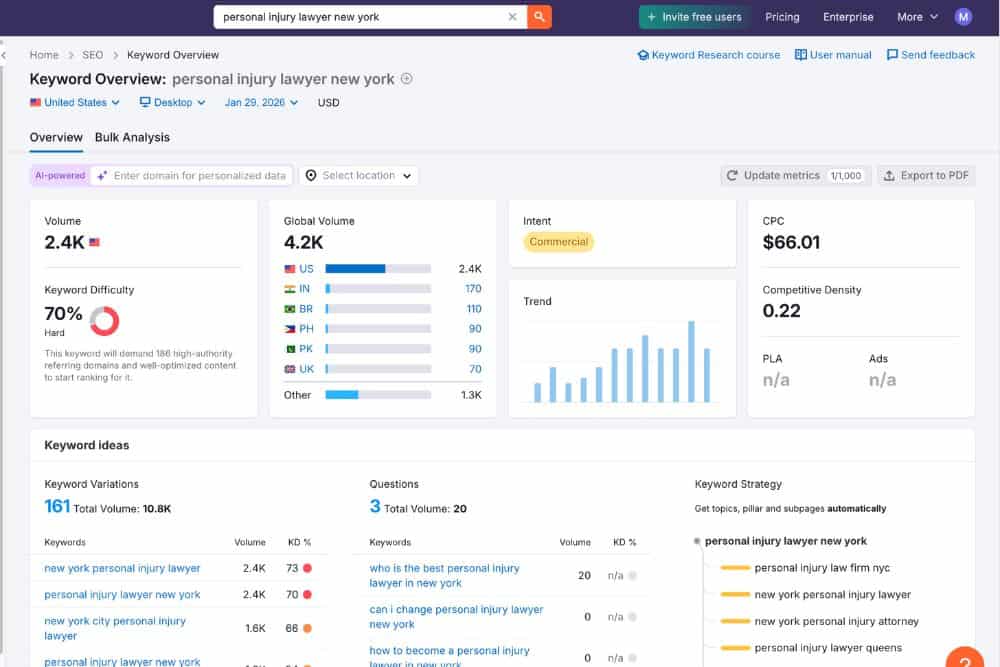Click the book icon beside User manual
Screen dimensions: 1000x667
802,55
